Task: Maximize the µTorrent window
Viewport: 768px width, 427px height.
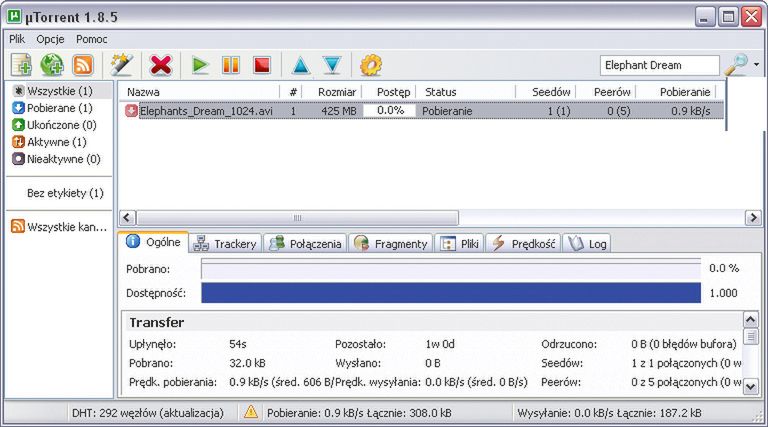Action: tap(728, 17)
